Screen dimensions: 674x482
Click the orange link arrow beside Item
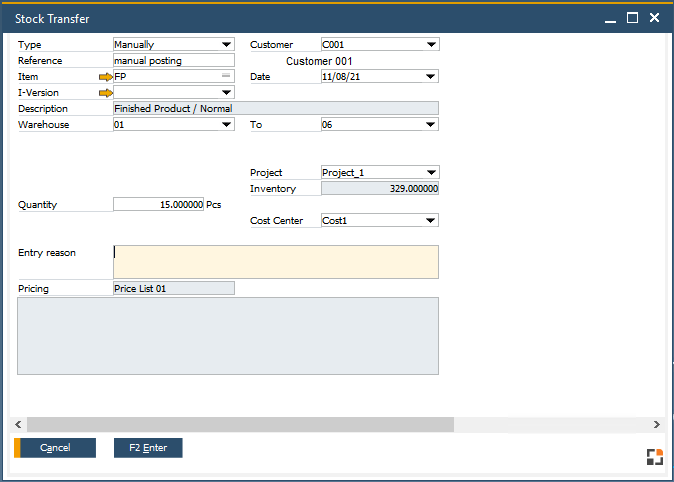[x=105, y=77]
